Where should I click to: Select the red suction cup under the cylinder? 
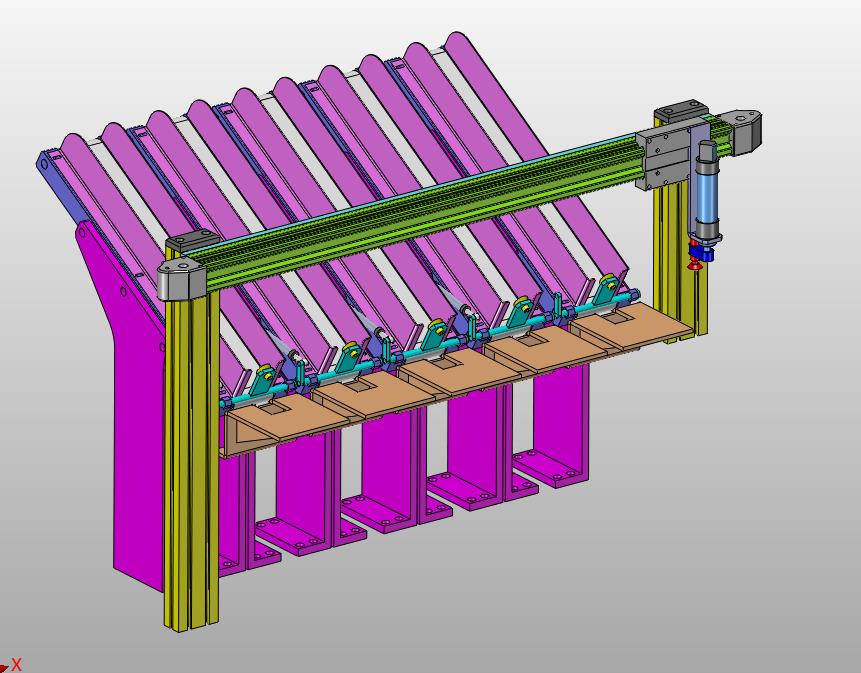click(x=695, y=265)
